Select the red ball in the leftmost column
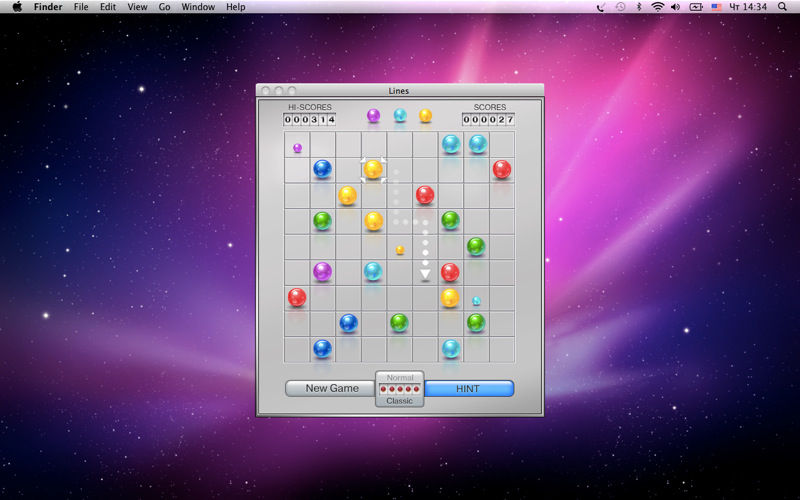The image size is (800, 500). point(297,297)
